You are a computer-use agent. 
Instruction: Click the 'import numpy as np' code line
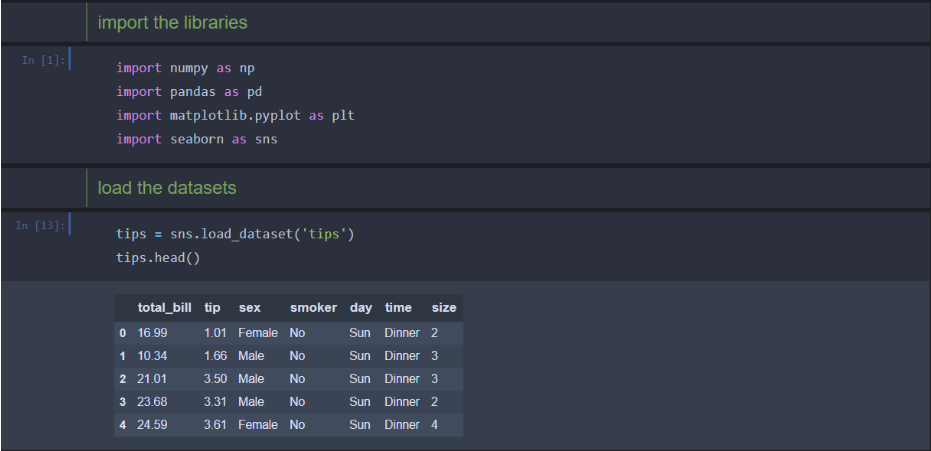tap(186, 68)
